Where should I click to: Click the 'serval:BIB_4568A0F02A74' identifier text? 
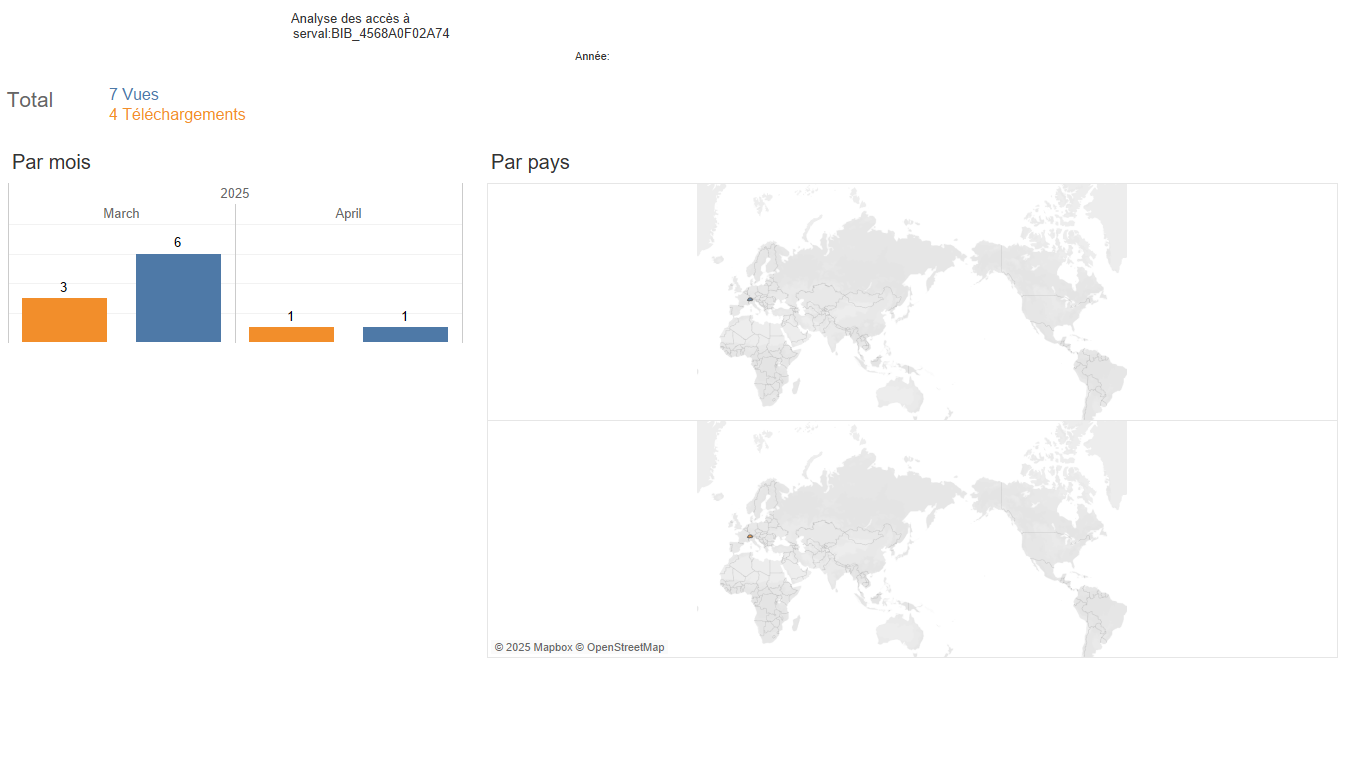click(x=371, y=33)
